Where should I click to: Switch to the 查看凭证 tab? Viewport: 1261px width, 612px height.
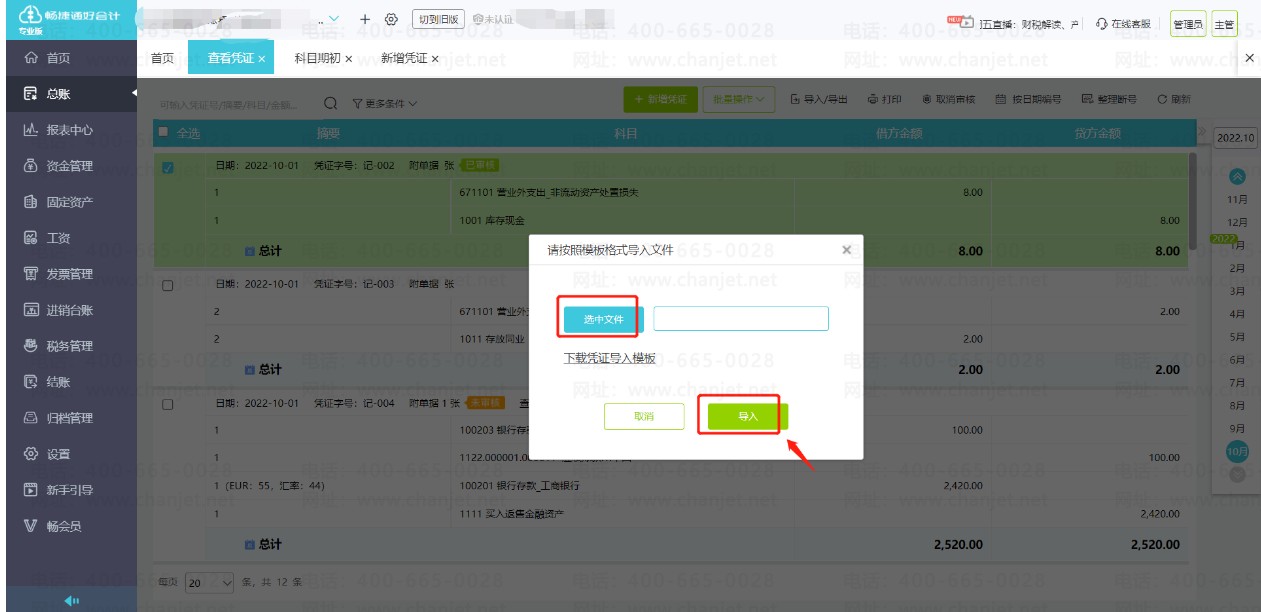[x=231, y=59]
